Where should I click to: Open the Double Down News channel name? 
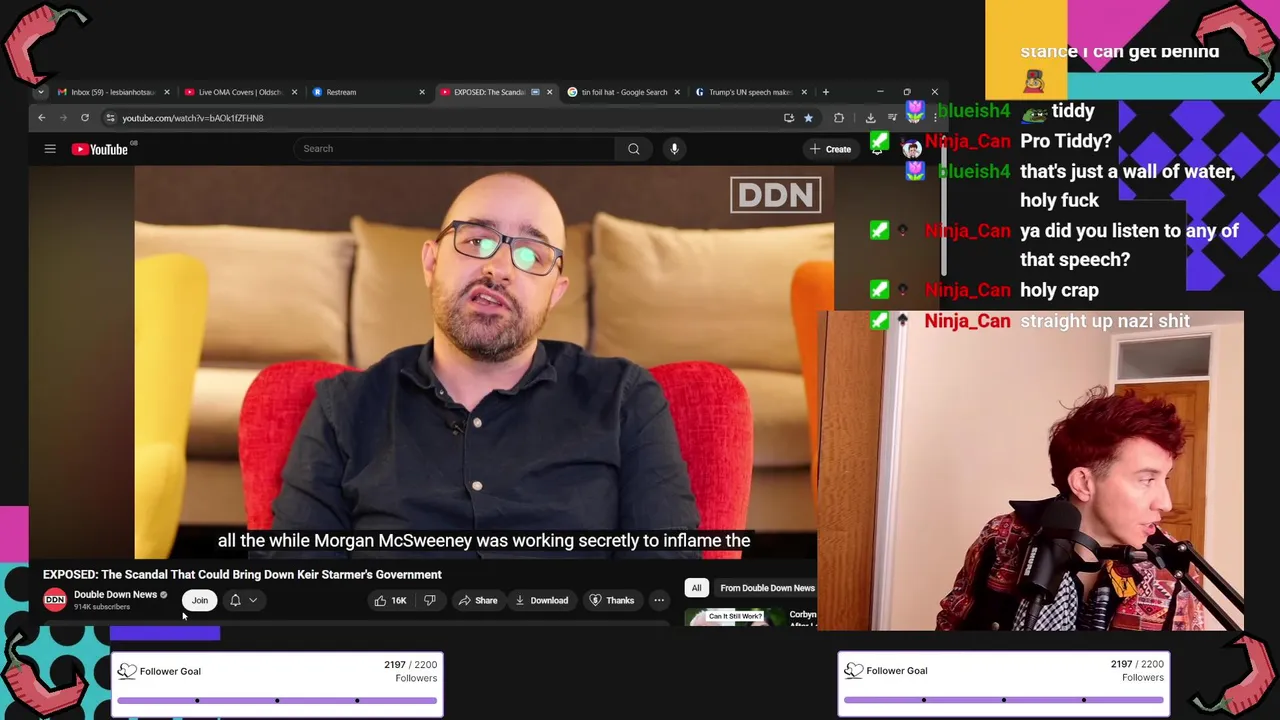tap(115, 594)
